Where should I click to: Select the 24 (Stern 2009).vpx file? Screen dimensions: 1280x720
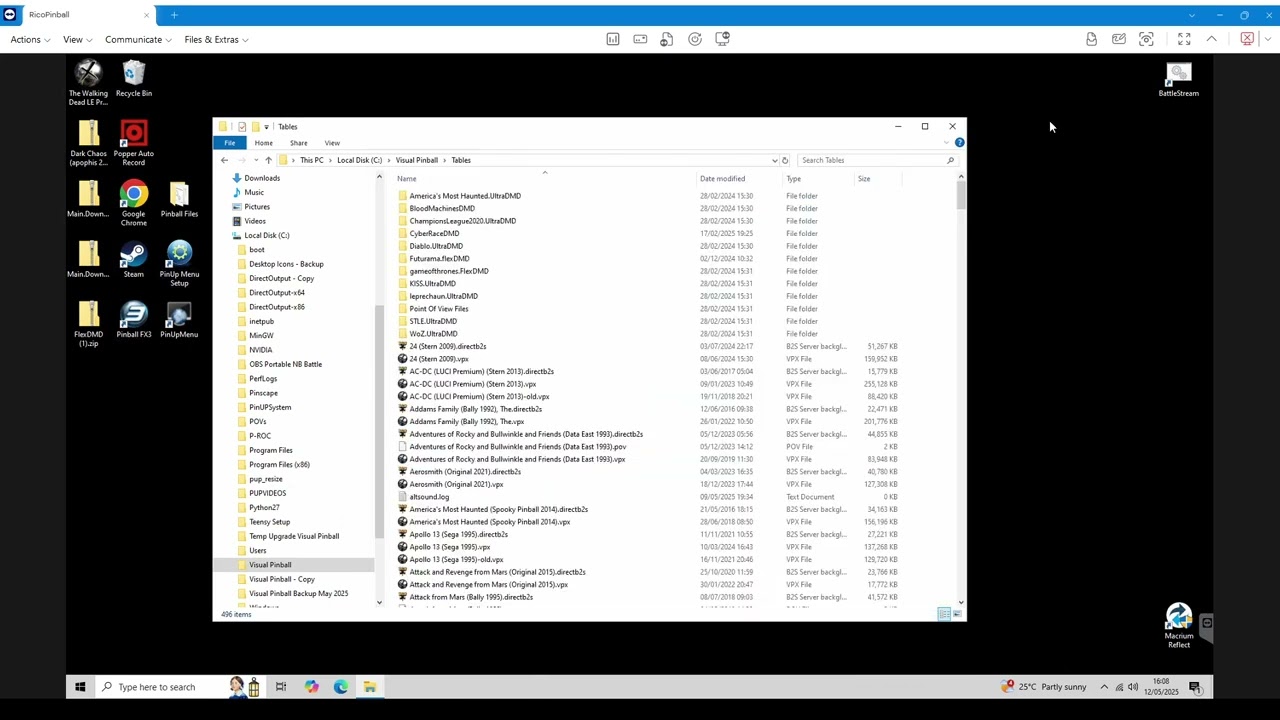click(x=438, y=358)
